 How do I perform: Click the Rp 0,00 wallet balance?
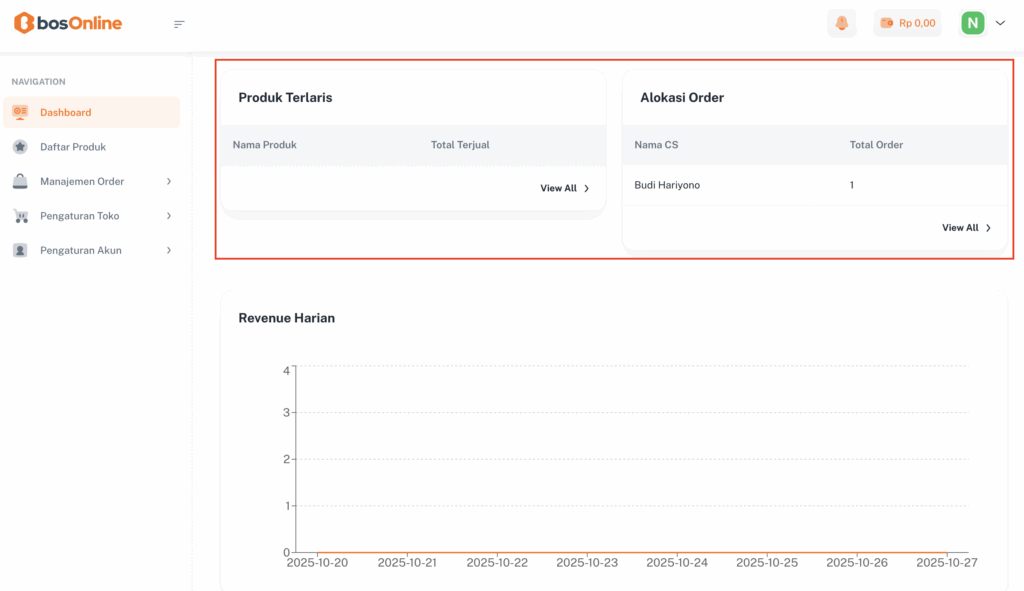tap(907, 23)
